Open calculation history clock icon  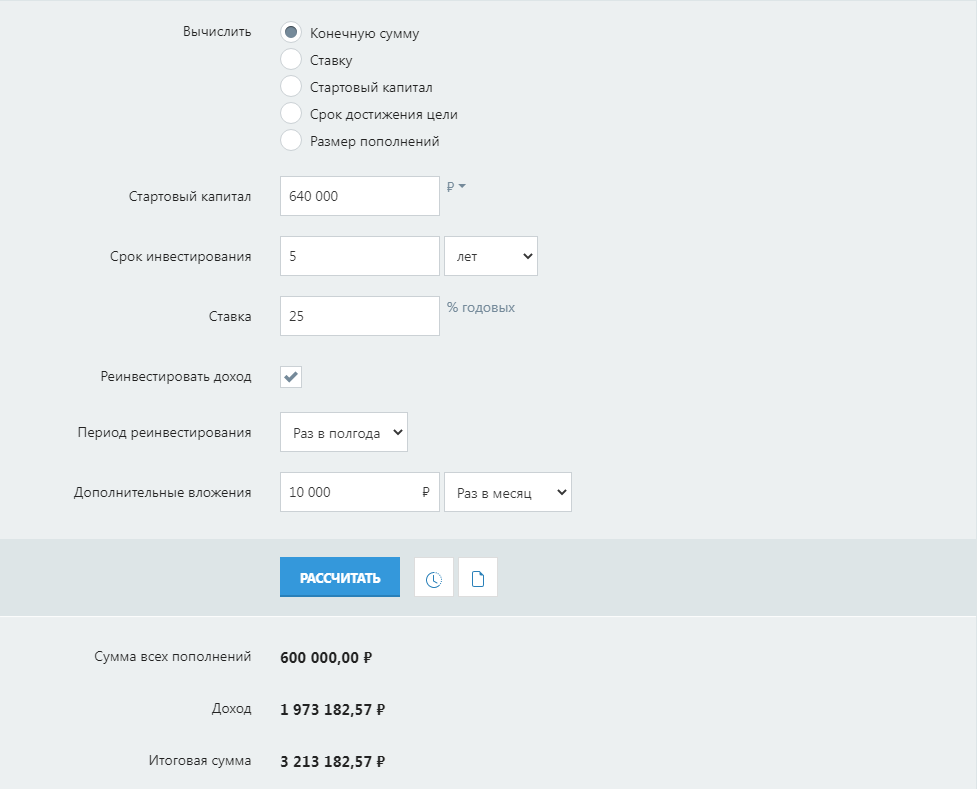pyautogui.click(x=434, y=577)
